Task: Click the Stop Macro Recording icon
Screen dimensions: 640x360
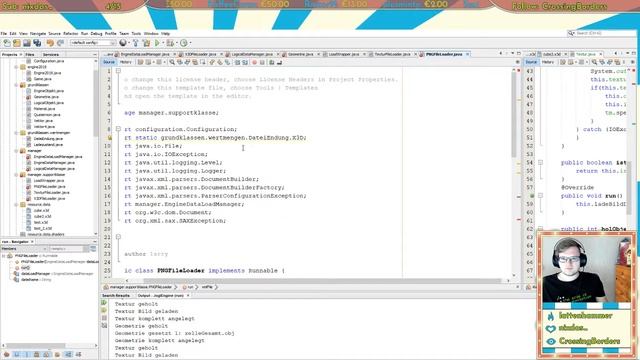Action: tap(262, 62)
